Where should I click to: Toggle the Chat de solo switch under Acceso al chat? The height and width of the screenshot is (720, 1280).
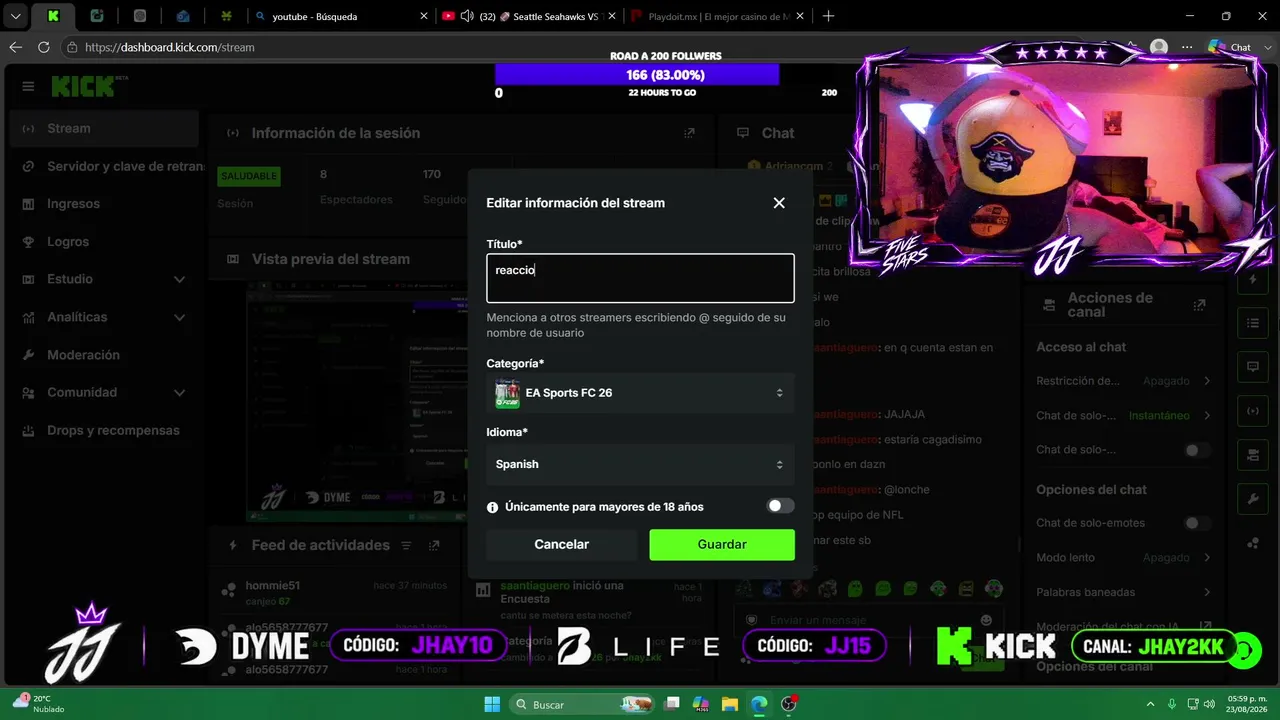point(1195,450)
